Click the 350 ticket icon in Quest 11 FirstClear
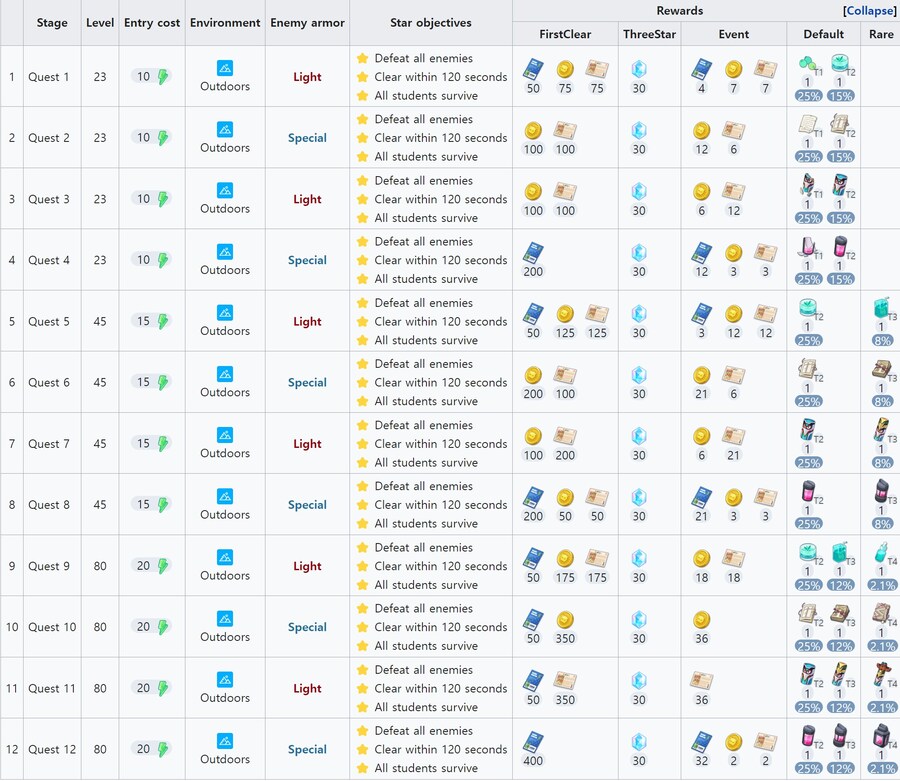This screenshot has width=900, height=781. [x=565, y=681]
